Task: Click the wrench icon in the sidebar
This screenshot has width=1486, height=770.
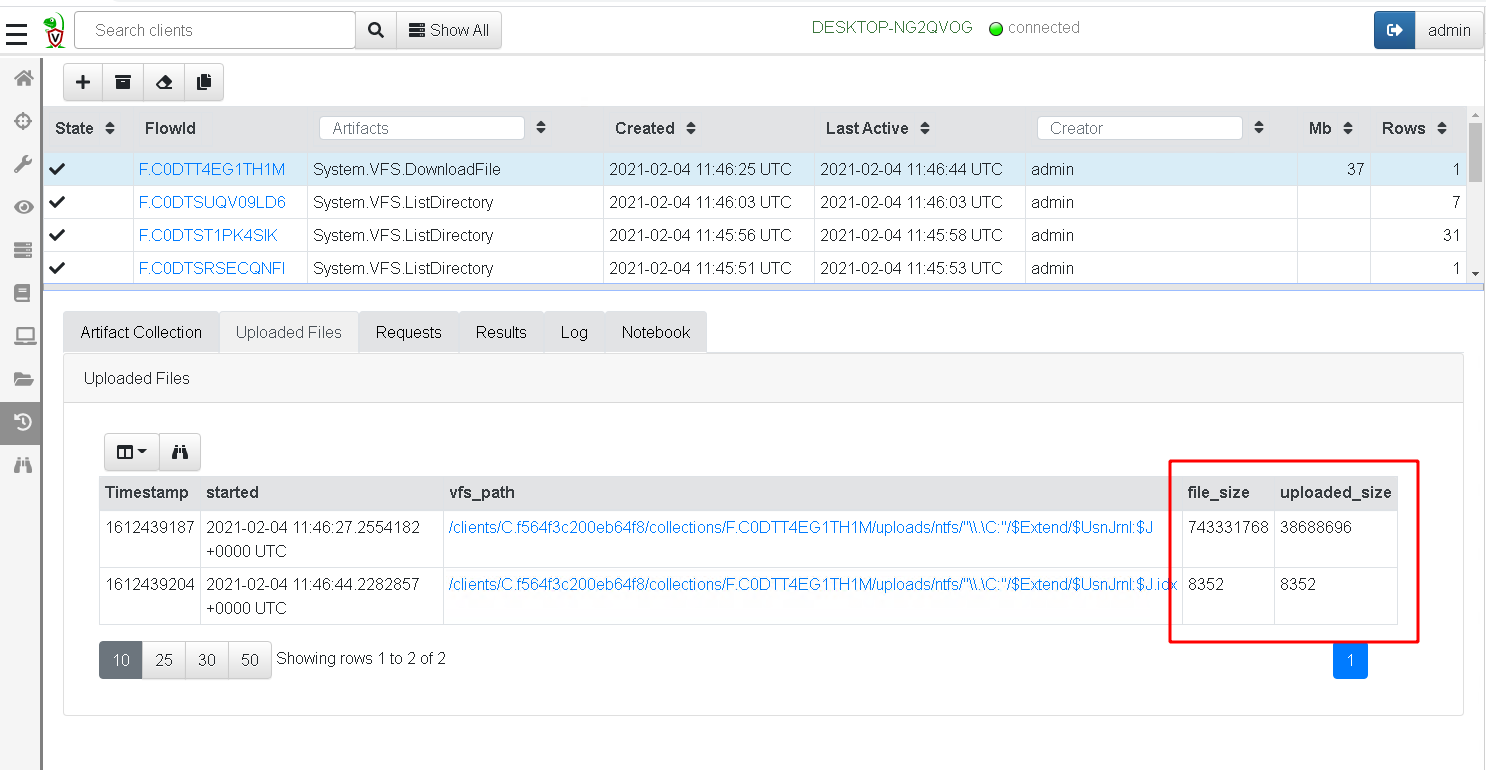Action: (23, 164)
